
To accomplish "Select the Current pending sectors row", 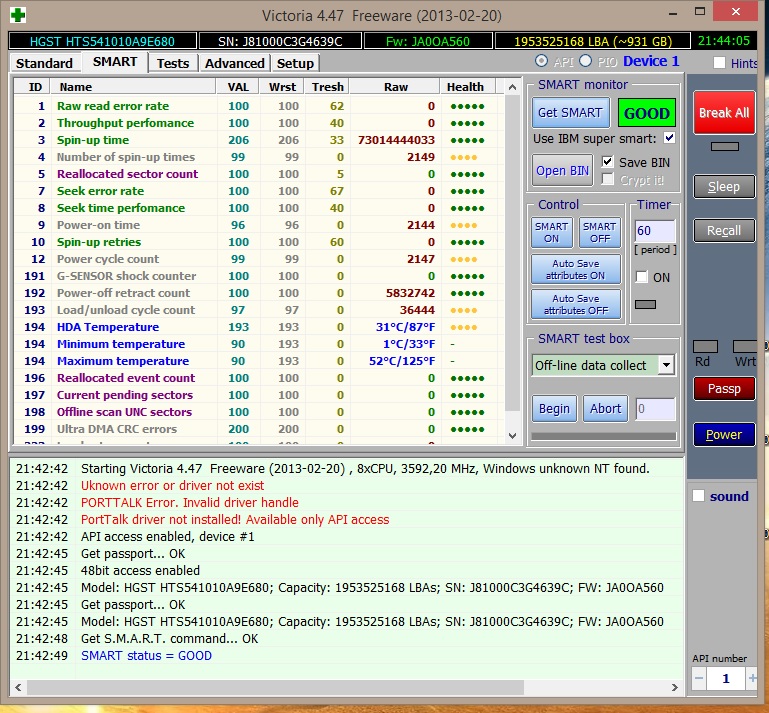I will (259, 395).
